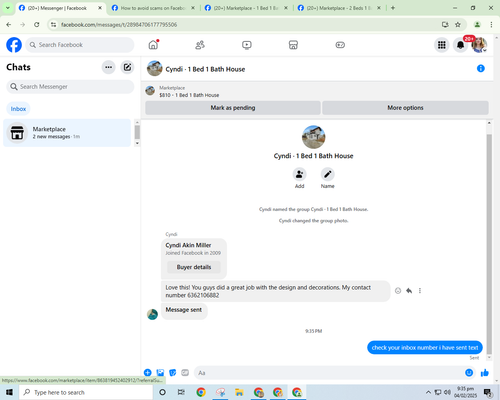Open emoji picker in message box
The image size is (500, 400).
[469, 373]
